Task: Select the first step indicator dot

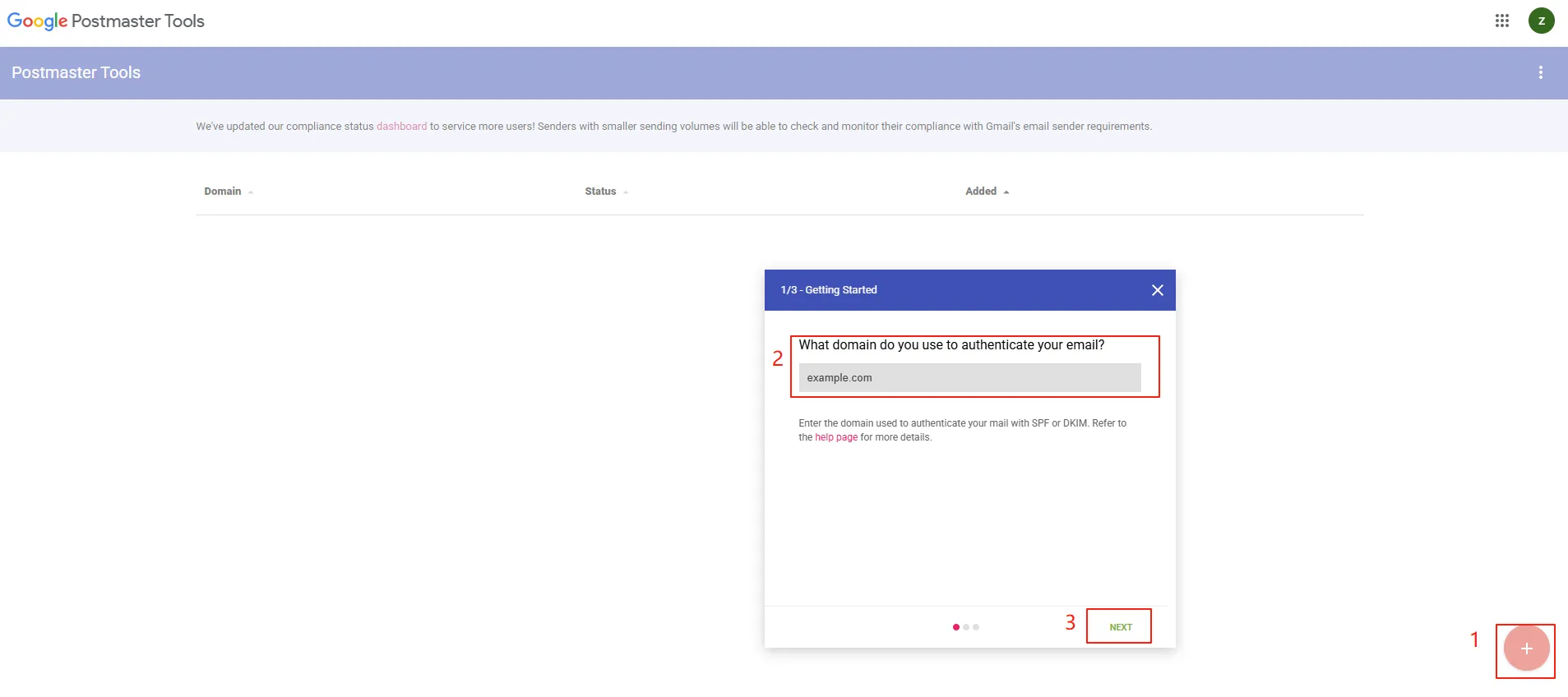Action: 955,627
